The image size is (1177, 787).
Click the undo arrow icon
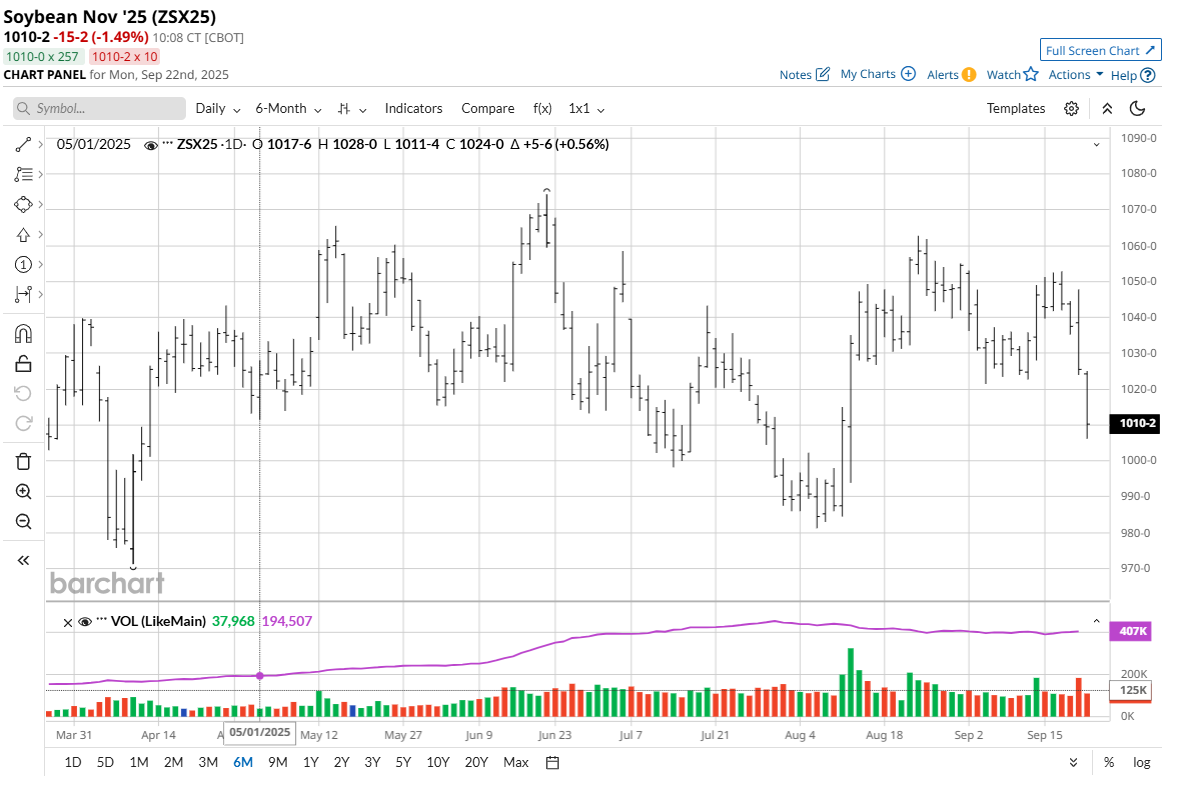[23, 394]
